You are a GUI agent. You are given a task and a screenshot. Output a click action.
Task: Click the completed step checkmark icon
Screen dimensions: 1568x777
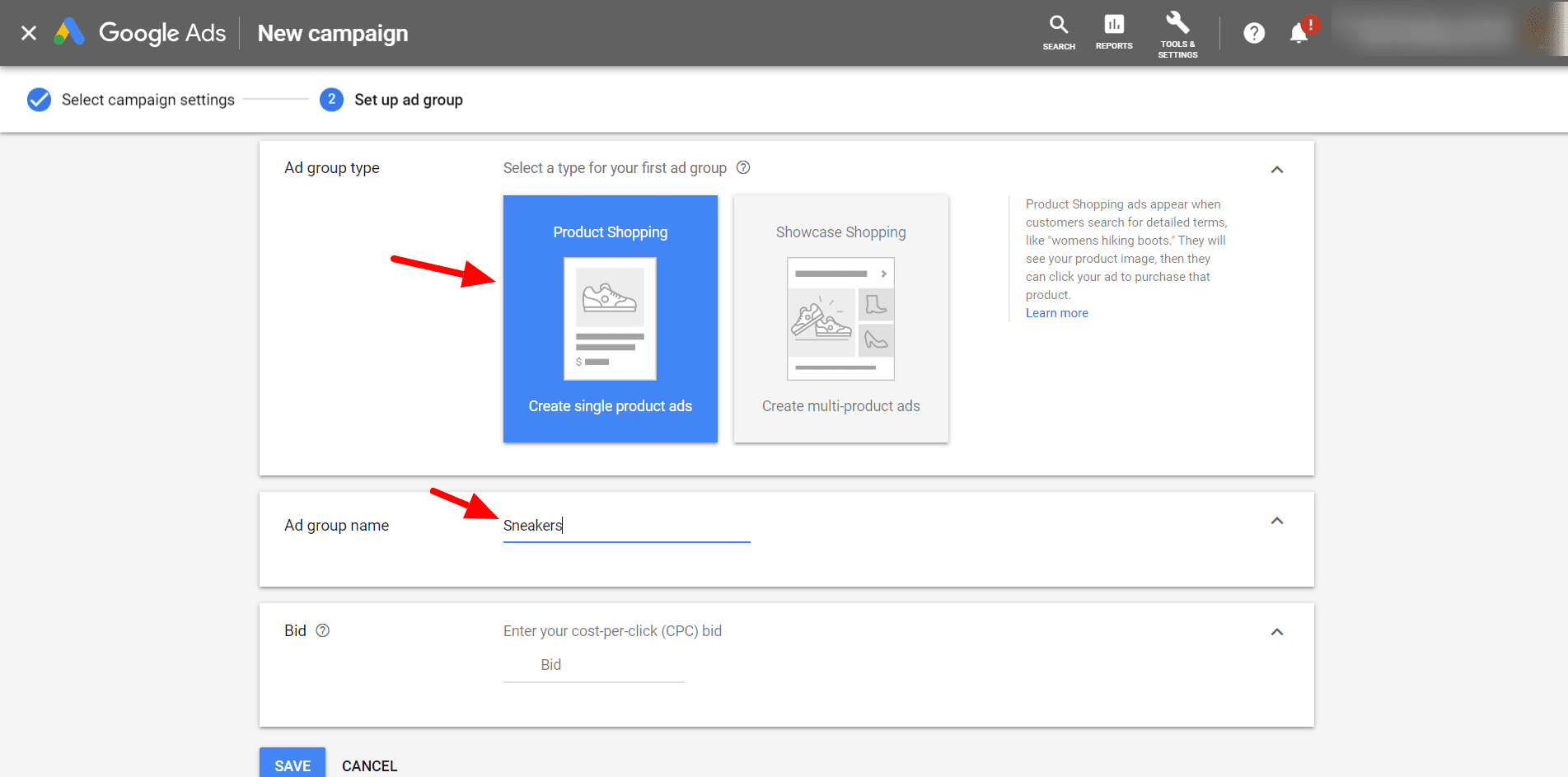click(39, 100)
